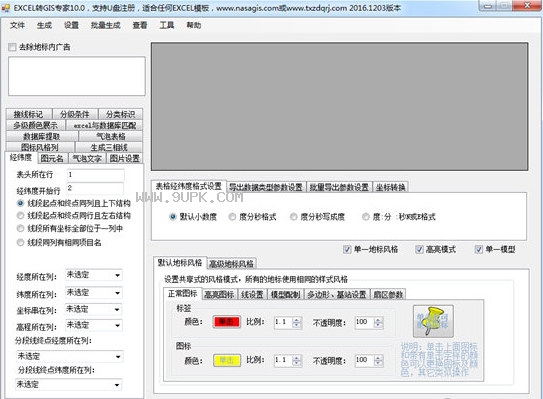Switch to the 高亮图标 tab
The image size is (543, 399).
point(219,295)
